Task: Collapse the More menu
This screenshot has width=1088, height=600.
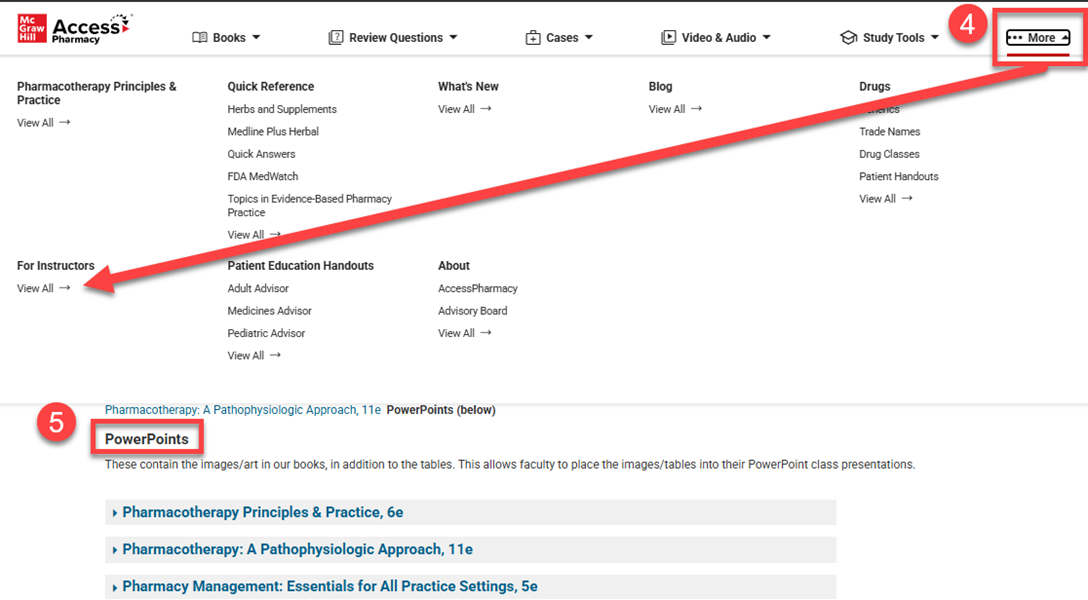Action: click(x=1038, y=38)
